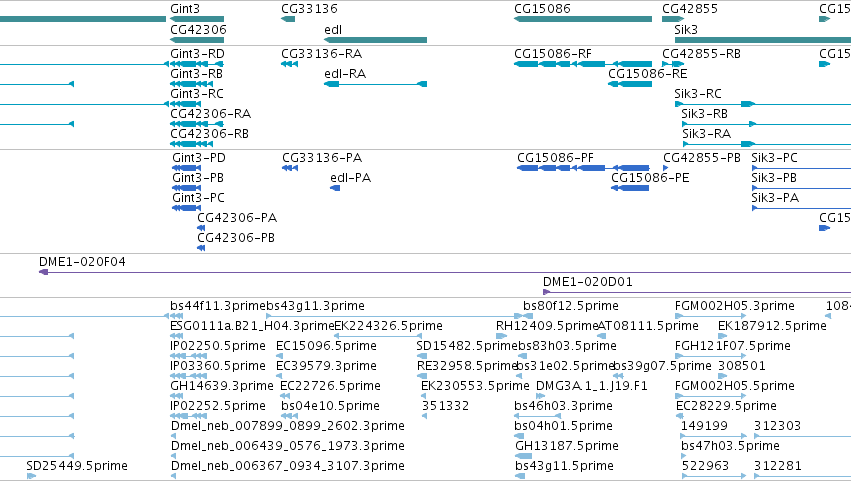This screenshot has height=481, width=851.
Task: Select the CG42855-RB transcript
Action: 673,64
